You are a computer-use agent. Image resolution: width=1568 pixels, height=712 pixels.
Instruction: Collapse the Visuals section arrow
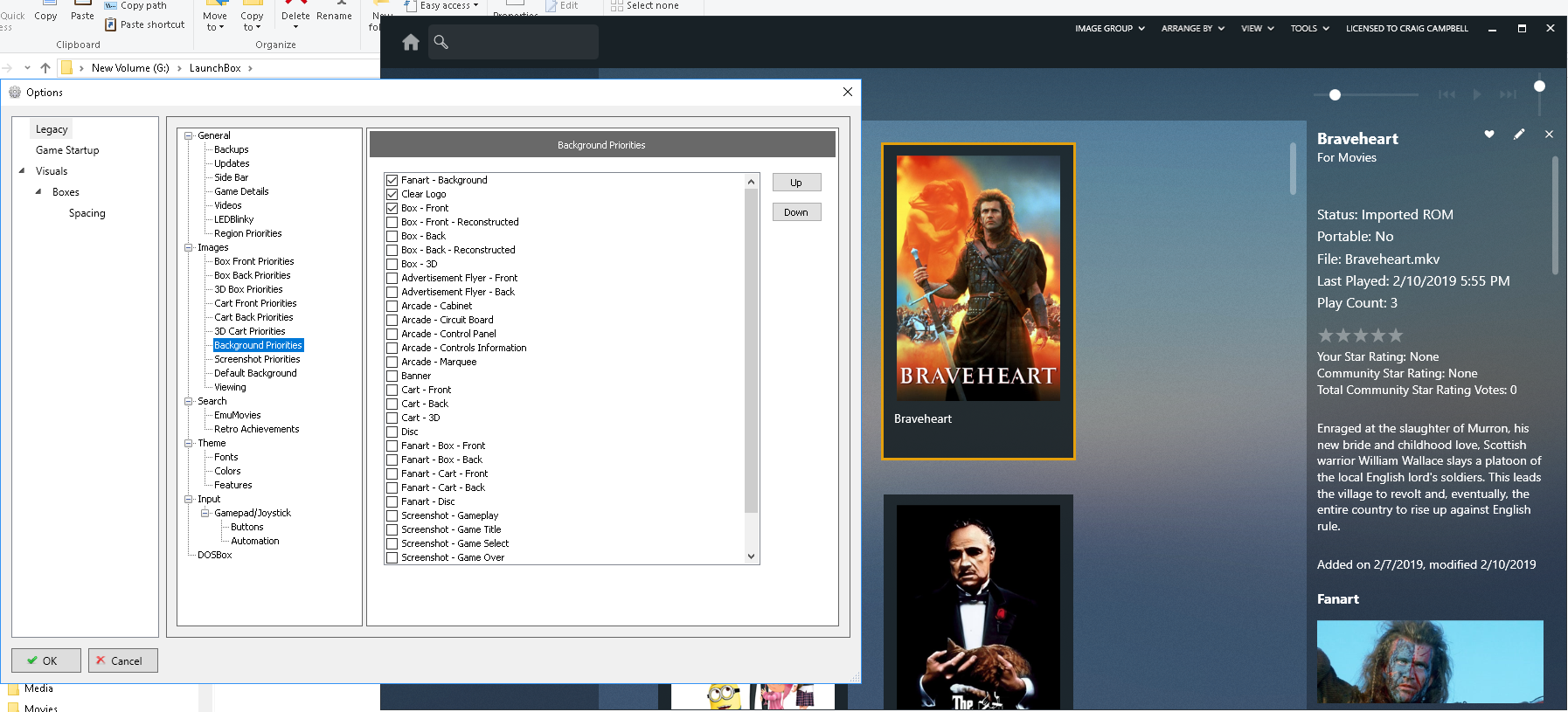pos(22,171)
